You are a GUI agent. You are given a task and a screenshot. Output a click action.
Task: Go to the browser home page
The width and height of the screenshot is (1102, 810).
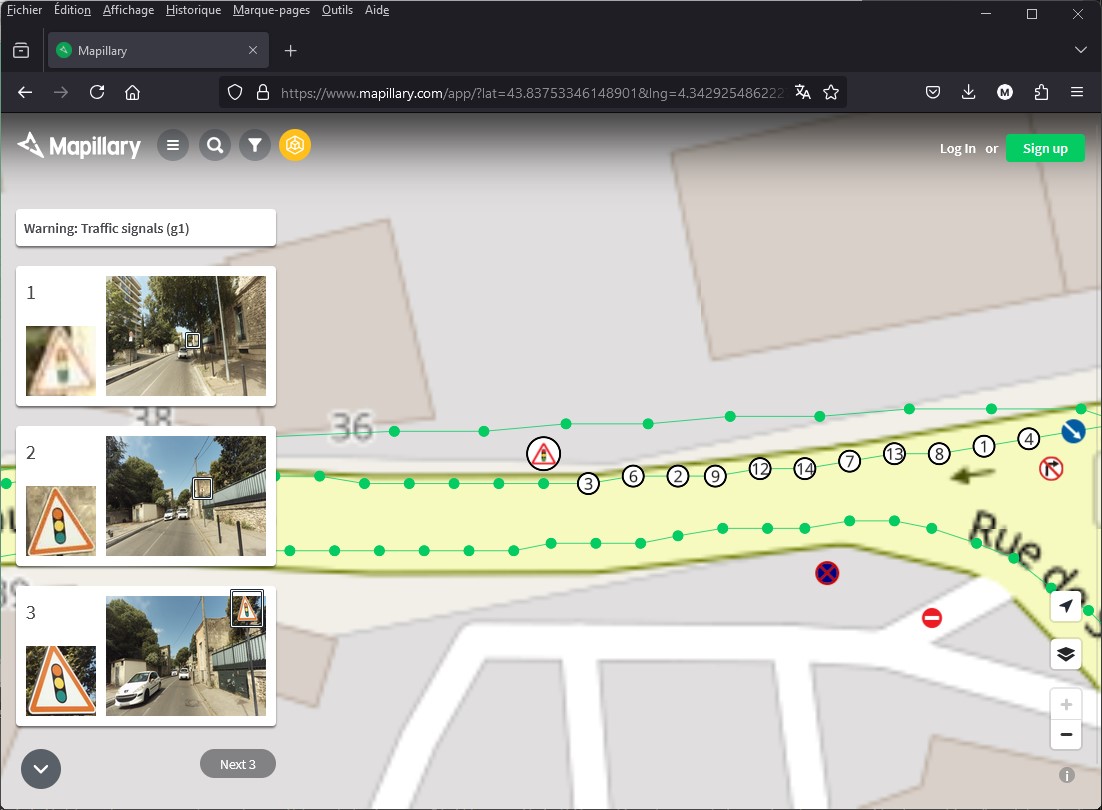point(132,92)
